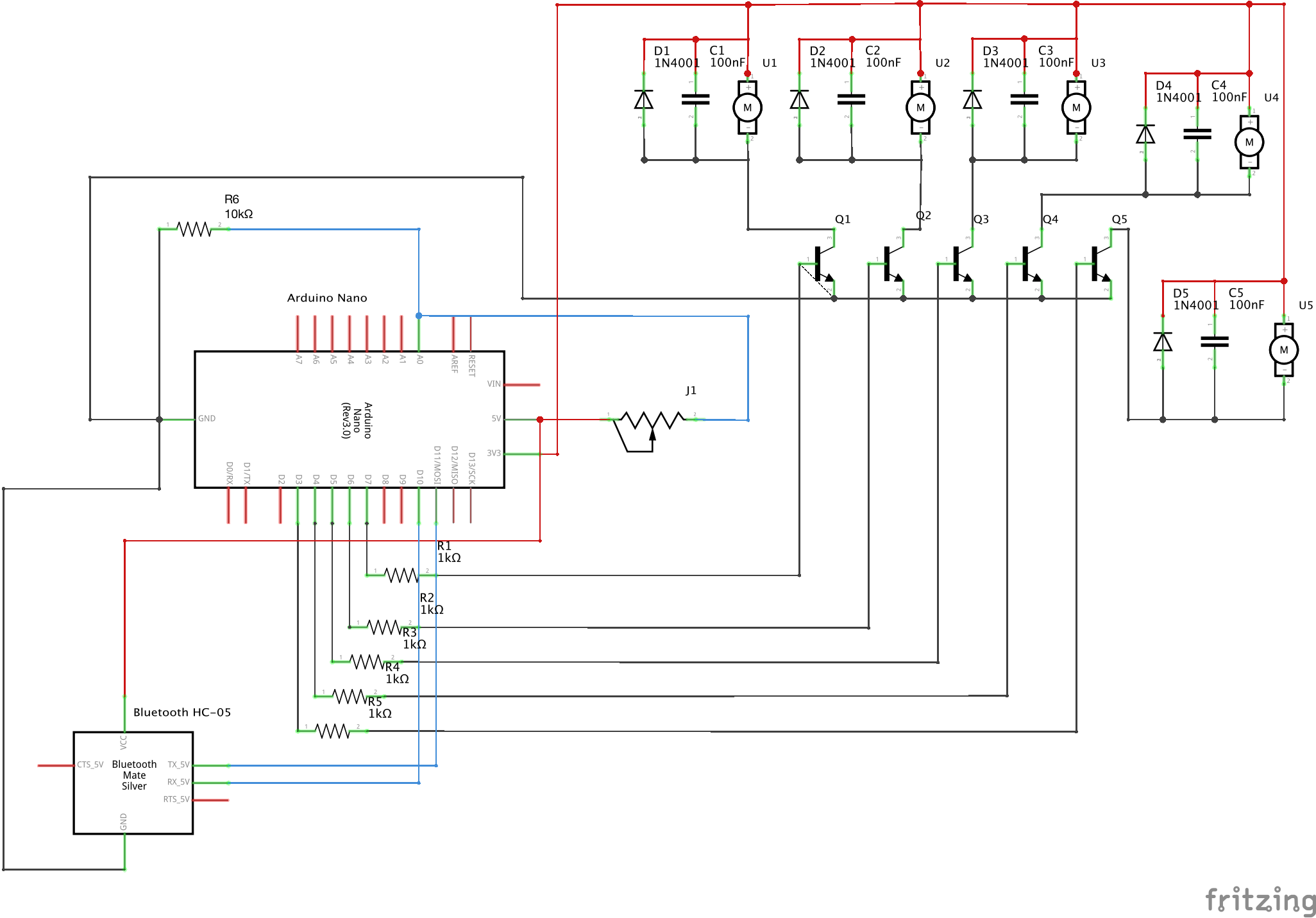The height and width of the screenshot is (918, 1316).
Task: Select capacitor C4 symbol
Action: coord(1197,134)
